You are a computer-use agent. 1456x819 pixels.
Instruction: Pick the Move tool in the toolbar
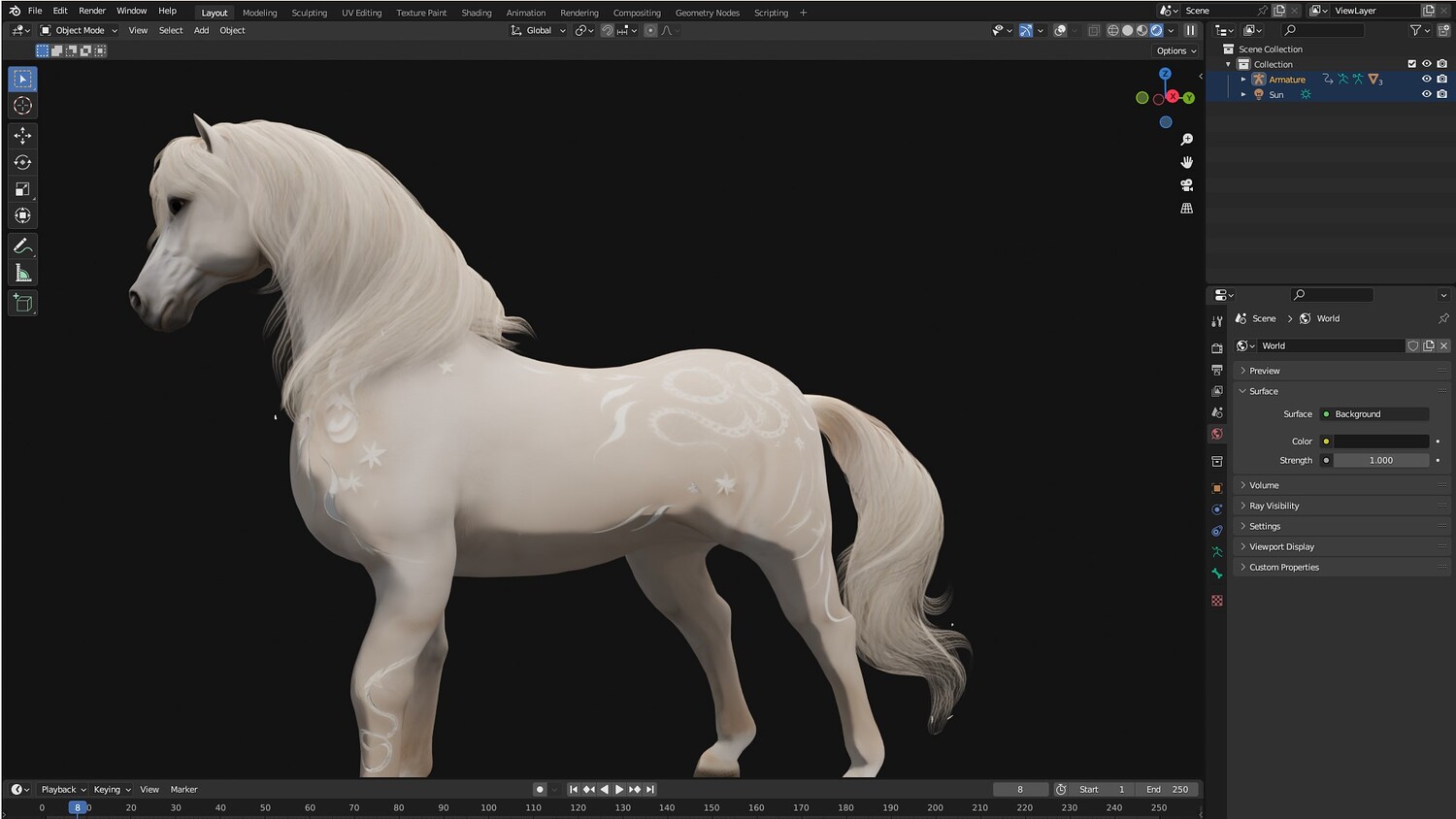(x=23, y=136)
